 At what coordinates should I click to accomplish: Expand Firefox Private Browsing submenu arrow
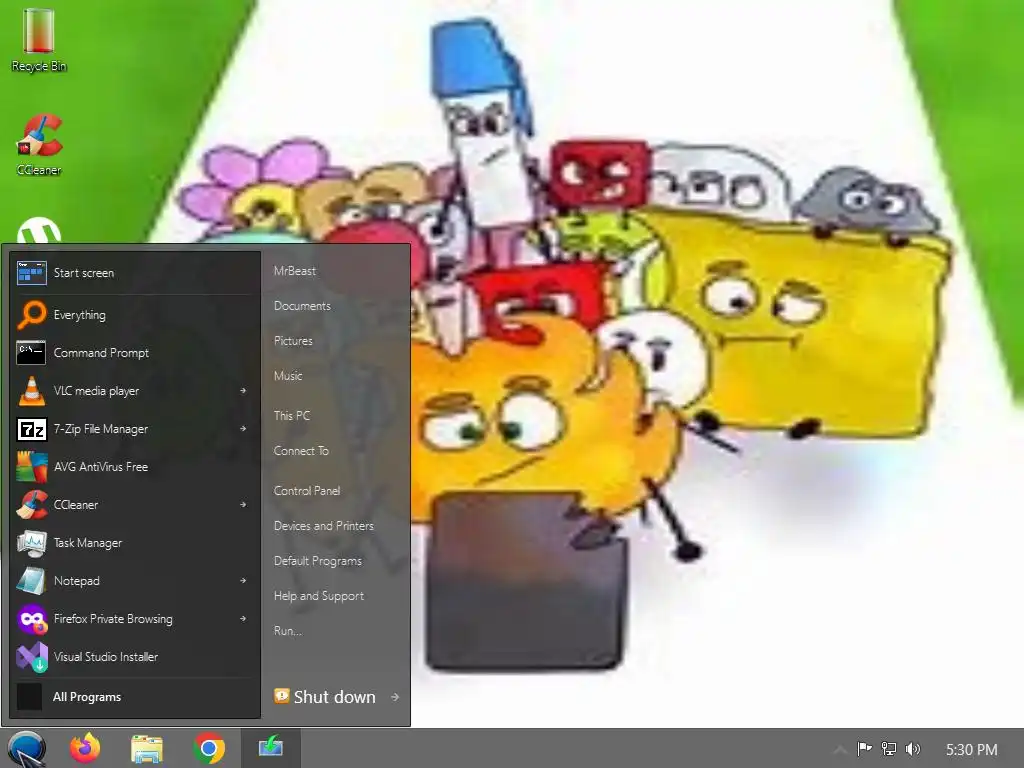(243, 618)
